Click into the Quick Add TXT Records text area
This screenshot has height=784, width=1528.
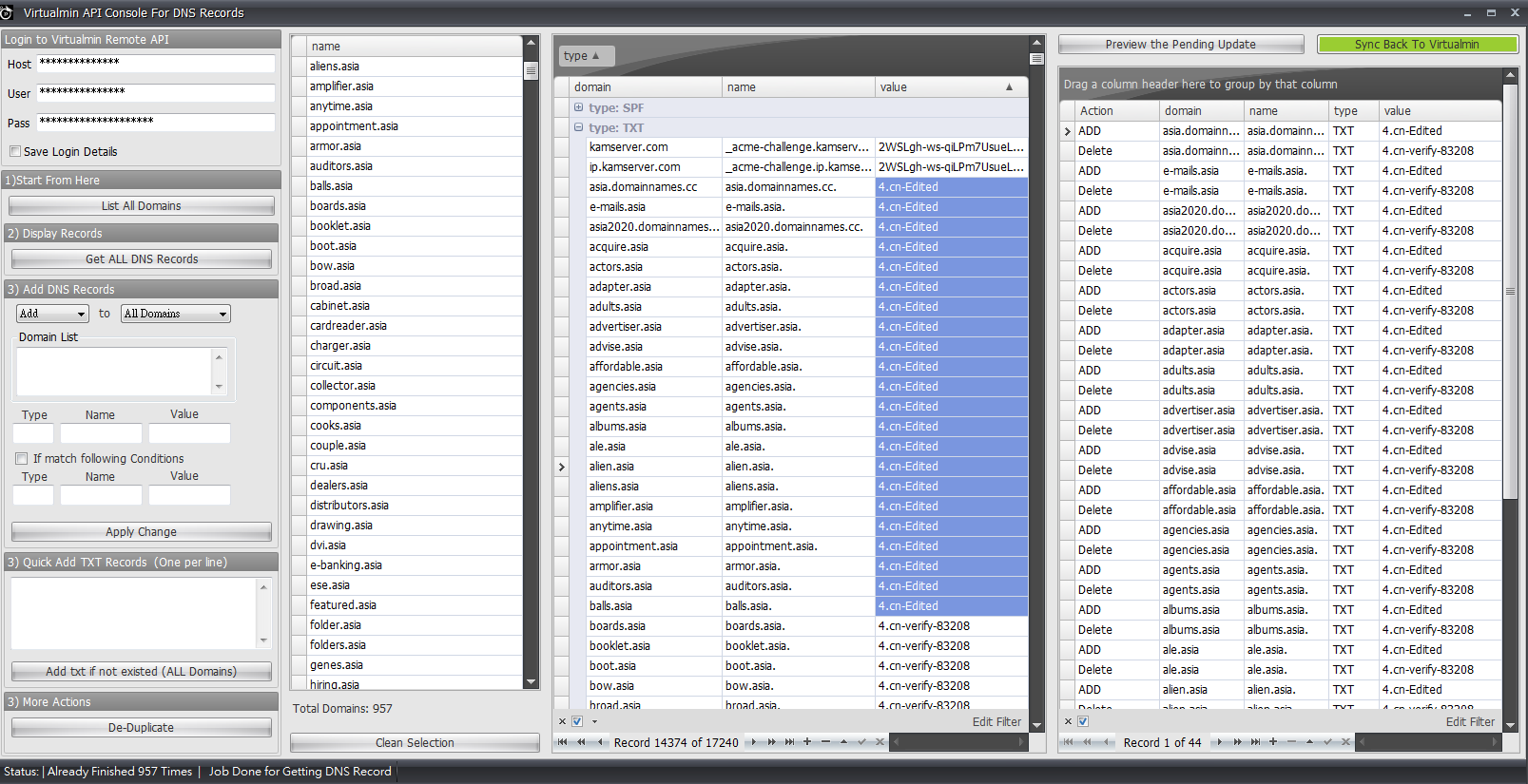(x=134, y=613)
